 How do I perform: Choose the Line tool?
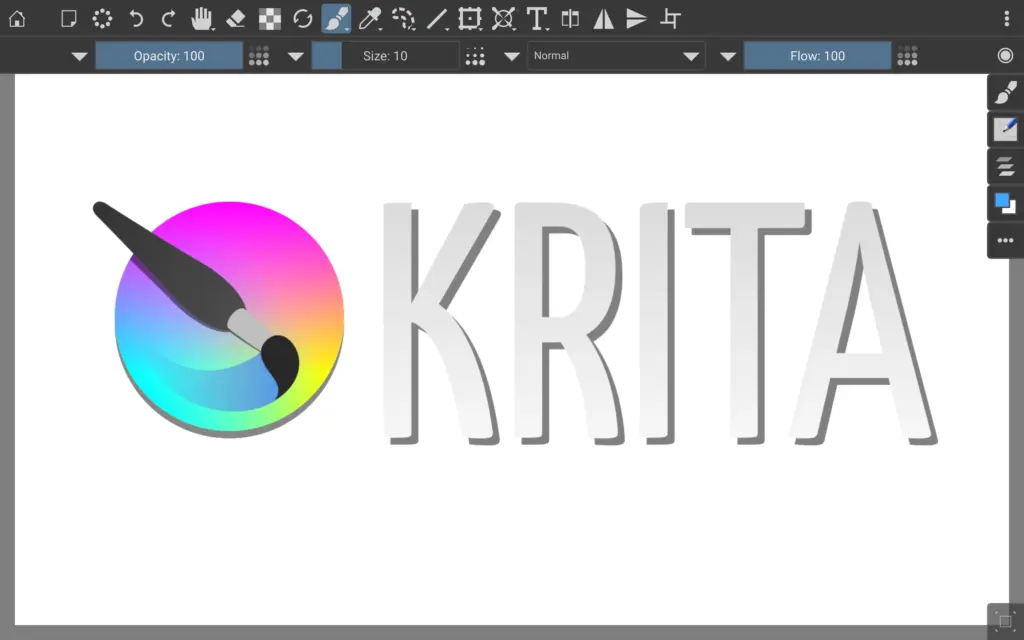point(437,18)
